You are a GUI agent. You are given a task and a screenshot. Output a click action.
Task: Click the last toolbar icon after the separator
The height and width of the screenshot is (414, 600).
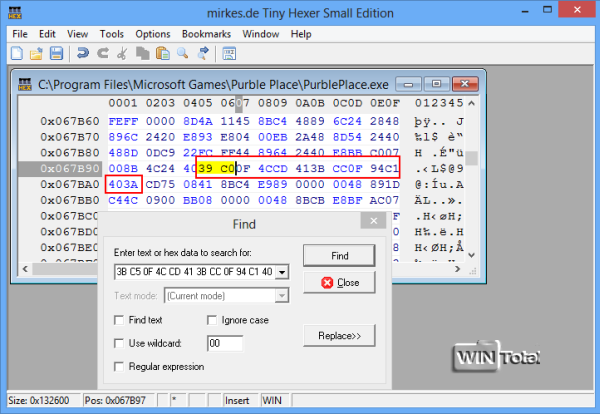(229, 53)
